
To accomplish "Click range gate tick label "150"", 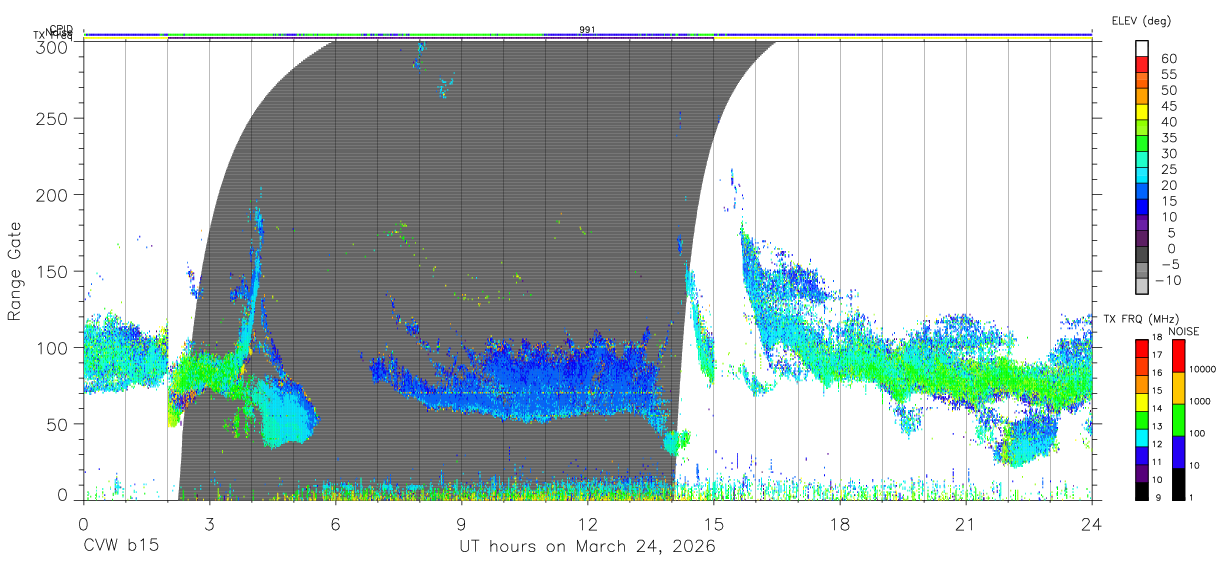I will [53, 271].
